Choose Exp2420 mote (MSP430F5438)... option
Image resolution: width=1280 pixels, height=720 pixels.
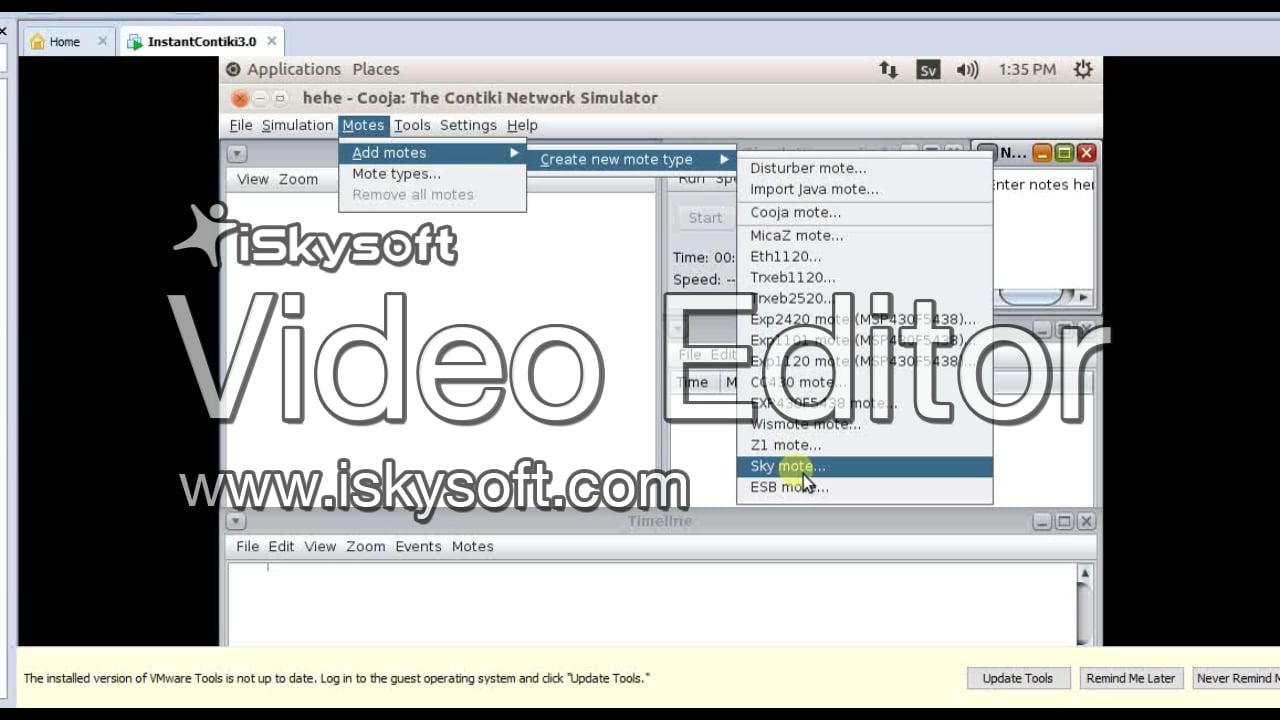point(865,319)
